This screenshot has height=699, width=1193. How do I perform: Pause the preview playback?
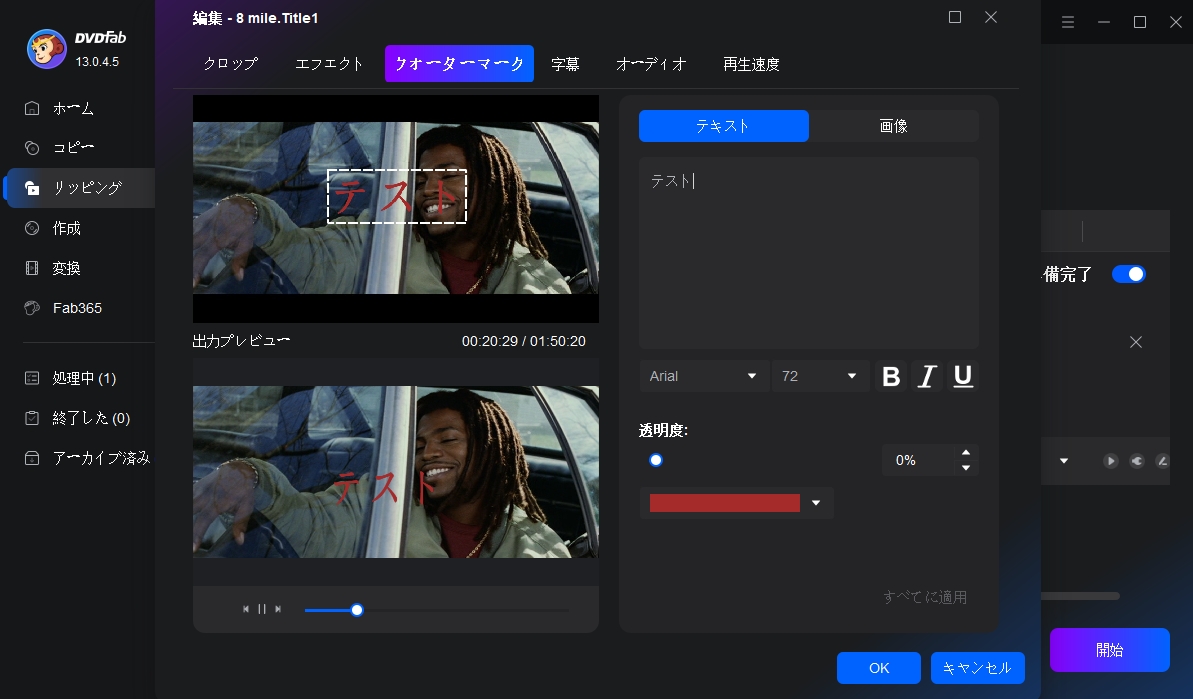pos(262,609)
